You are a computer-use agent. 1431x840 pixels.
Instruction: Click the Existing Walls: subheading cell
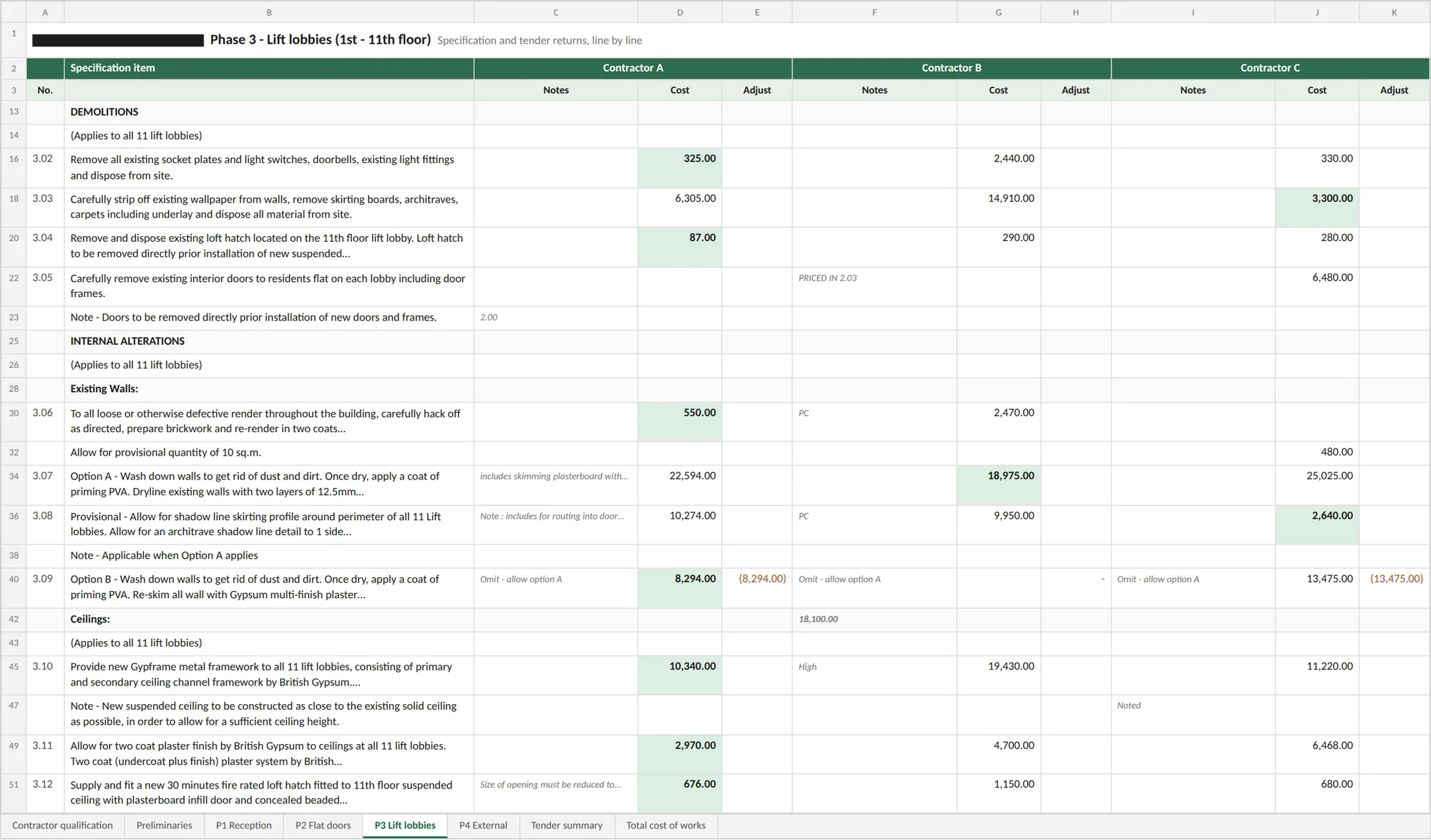tap(269, 389)
